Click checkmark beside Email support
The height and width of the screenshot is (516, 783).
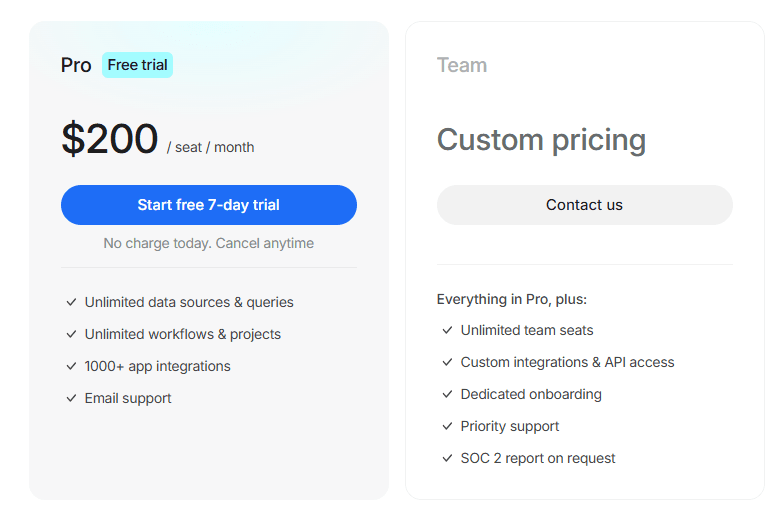pyautogui.click(x=71, y=398)
